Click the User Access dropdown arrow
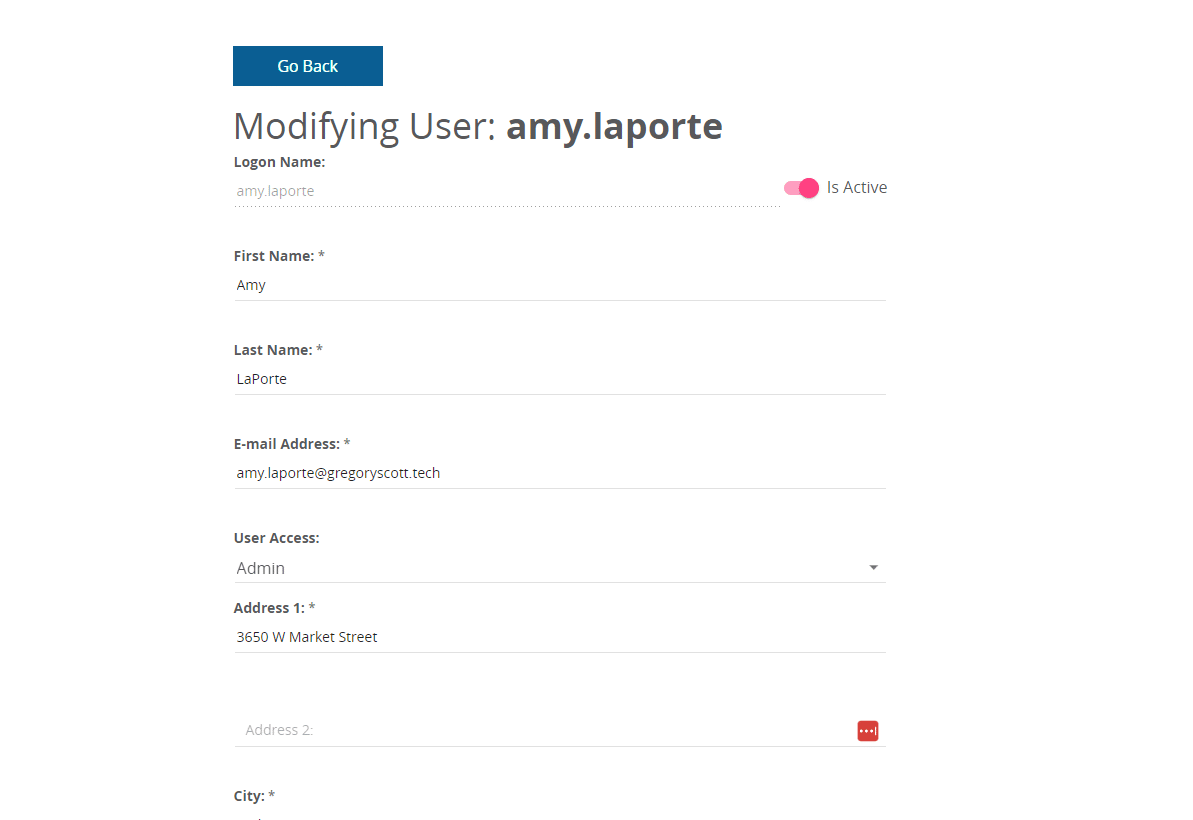Viewport: 1193px width, 820px height. (873, 568)
